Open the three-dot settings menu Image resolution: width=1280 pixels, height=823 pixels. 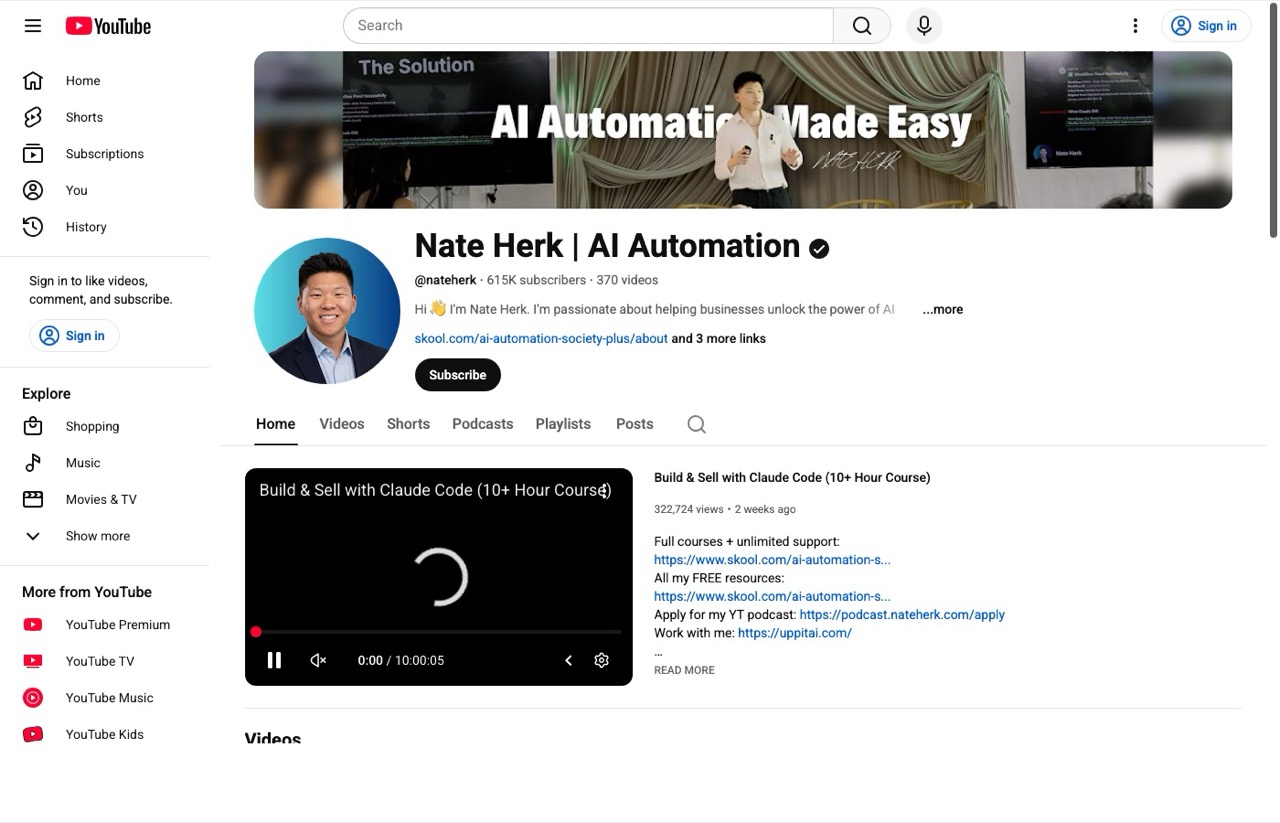tap(1135, 26)
